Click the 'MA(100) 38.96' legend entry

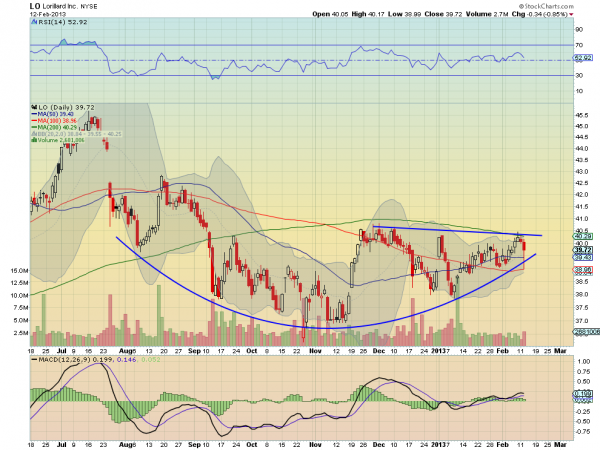tap(57, 121)
